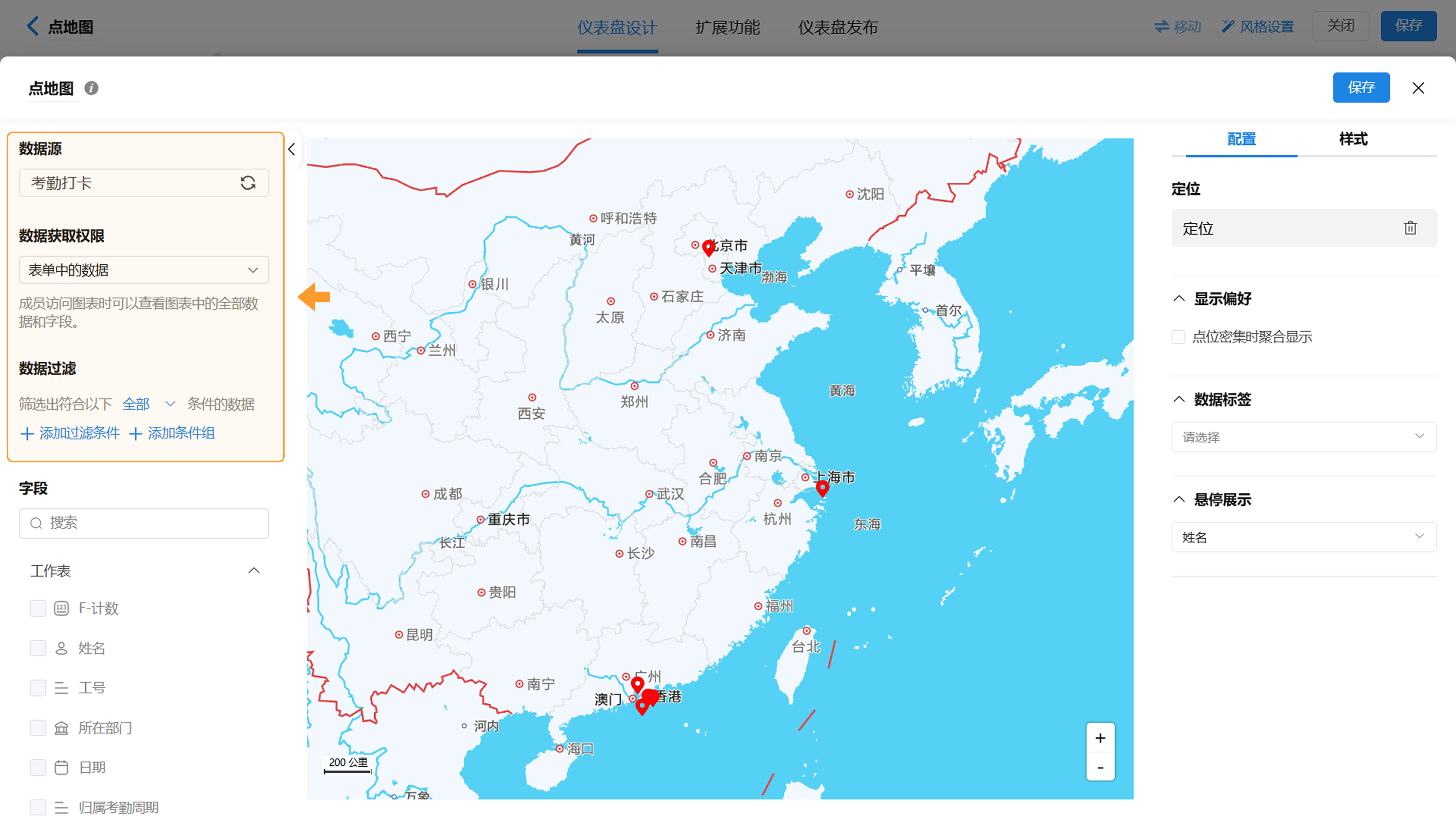Enable 点位密集时聚合显示 checkbox
This screenshot has width=1456, height=818.
click(1178, 337)
